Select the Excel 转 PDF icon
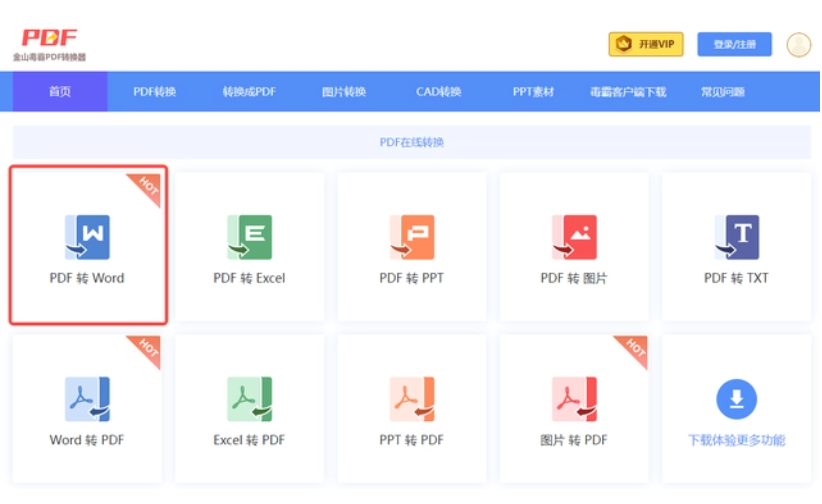 (249, 399)
